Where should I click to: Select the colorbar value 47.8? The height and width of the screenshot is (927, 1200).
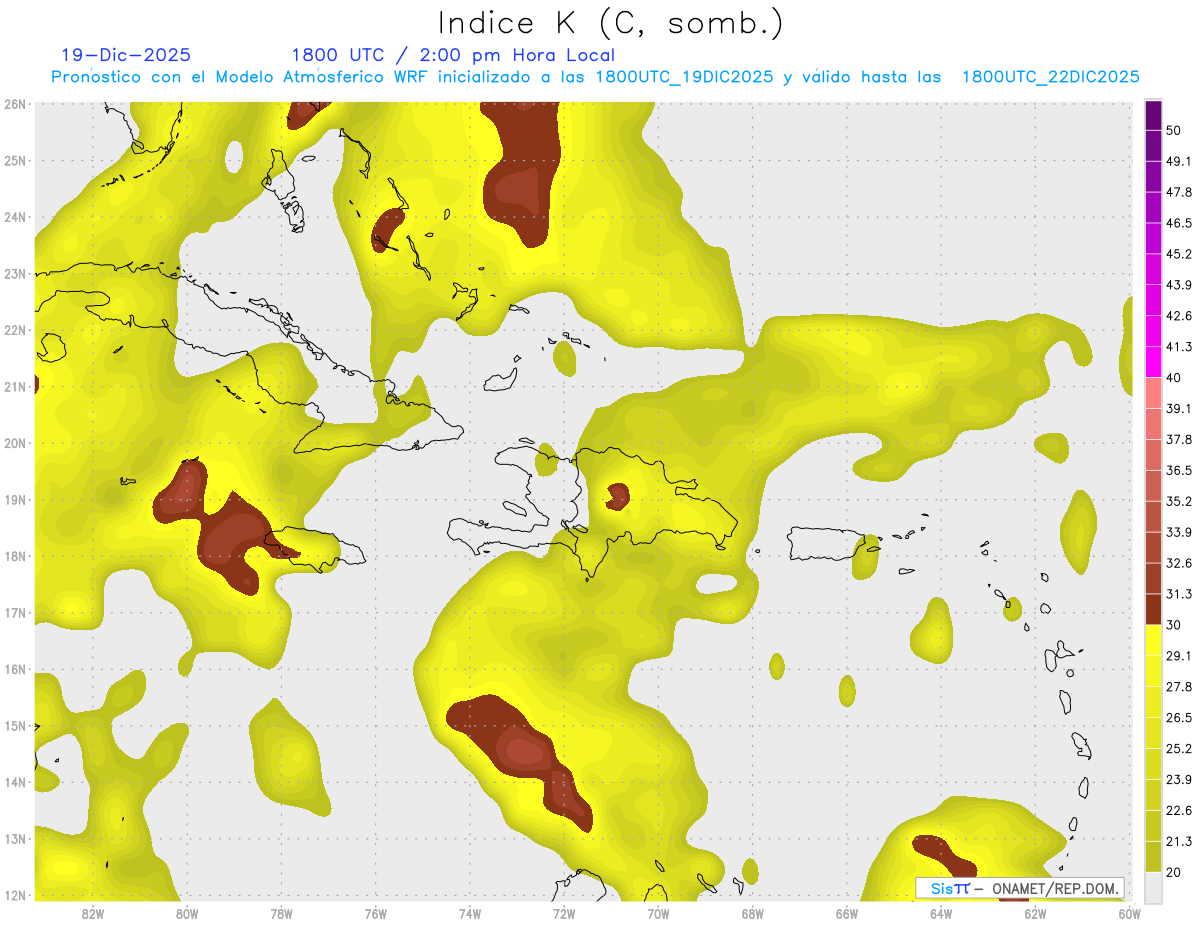(1179, 192)
